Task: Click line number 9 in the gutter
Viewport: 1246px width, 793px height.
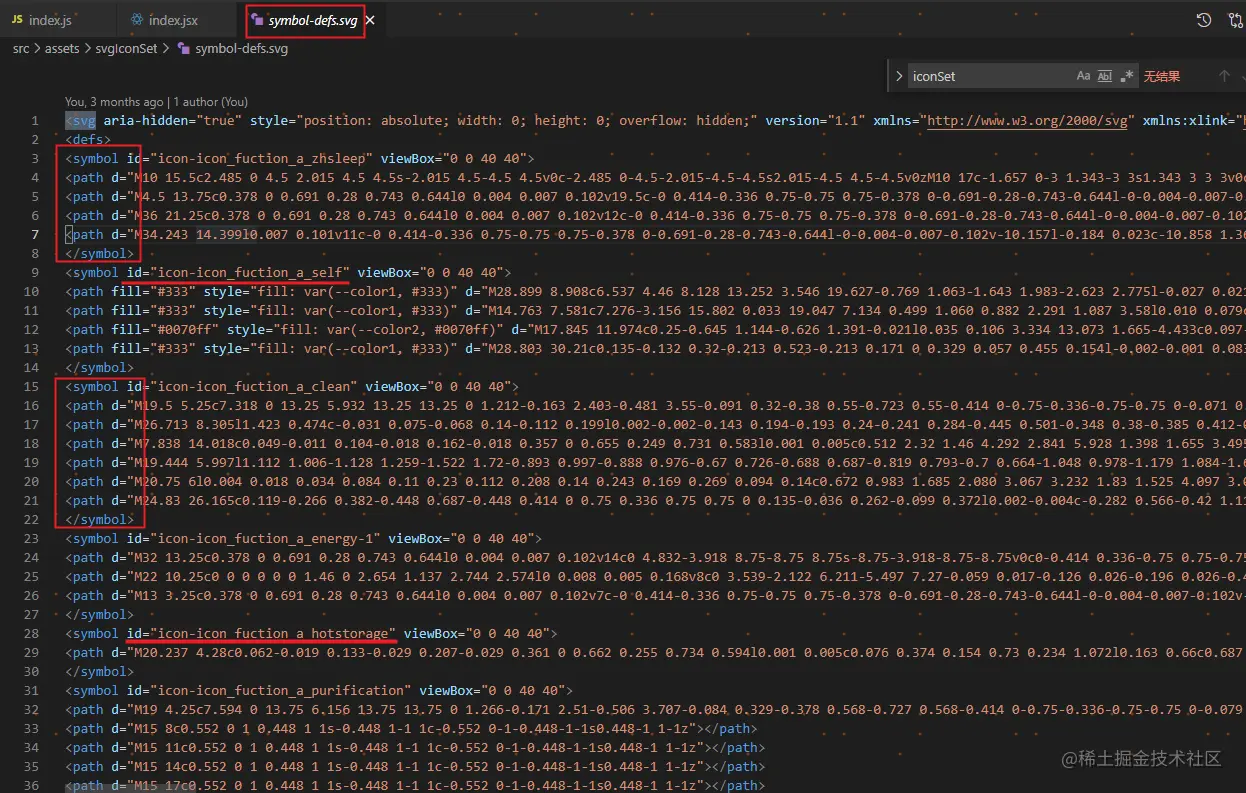Action: (x=34, y=272)
